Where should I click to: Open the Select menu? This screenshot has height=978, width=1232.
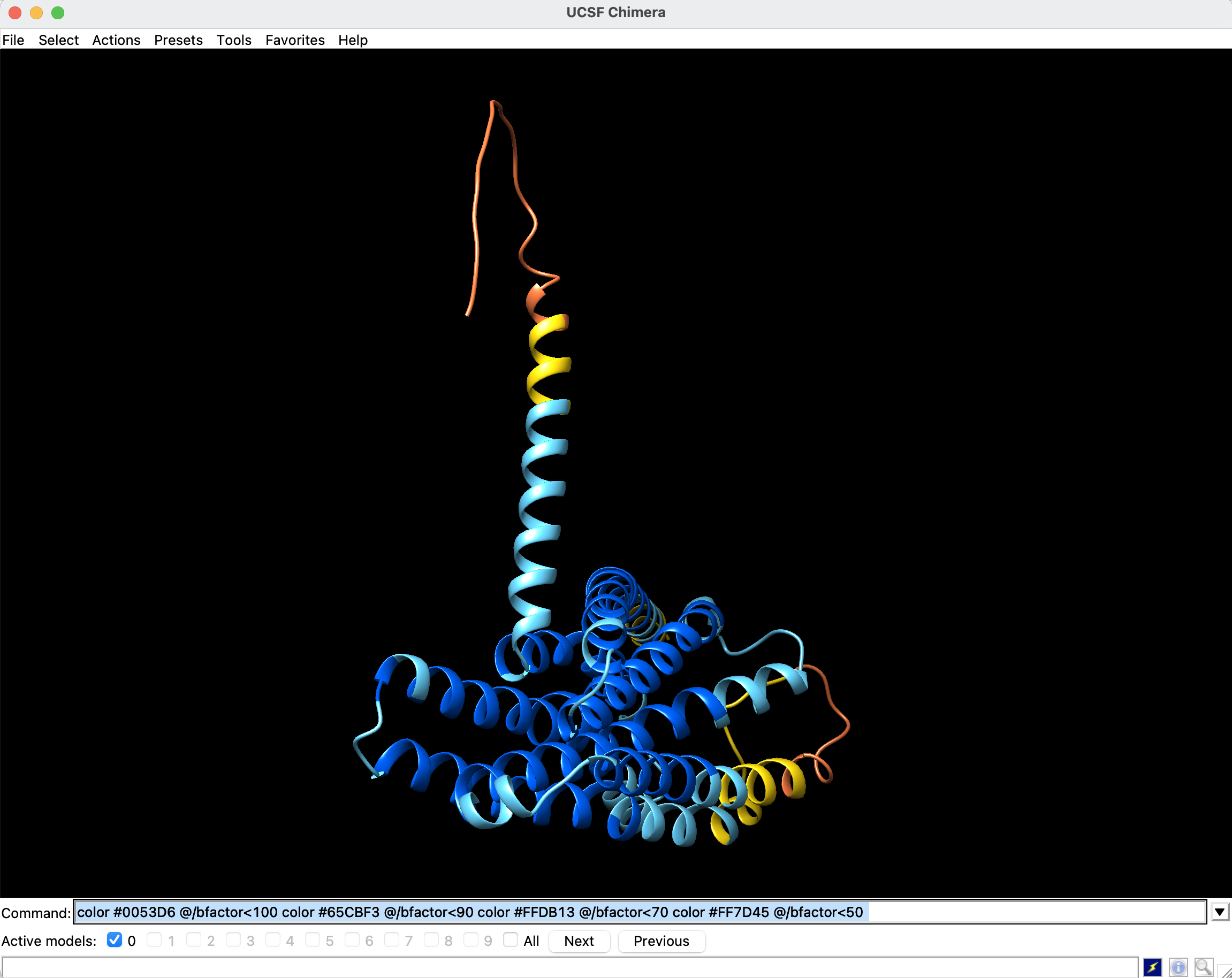(58, 40)
